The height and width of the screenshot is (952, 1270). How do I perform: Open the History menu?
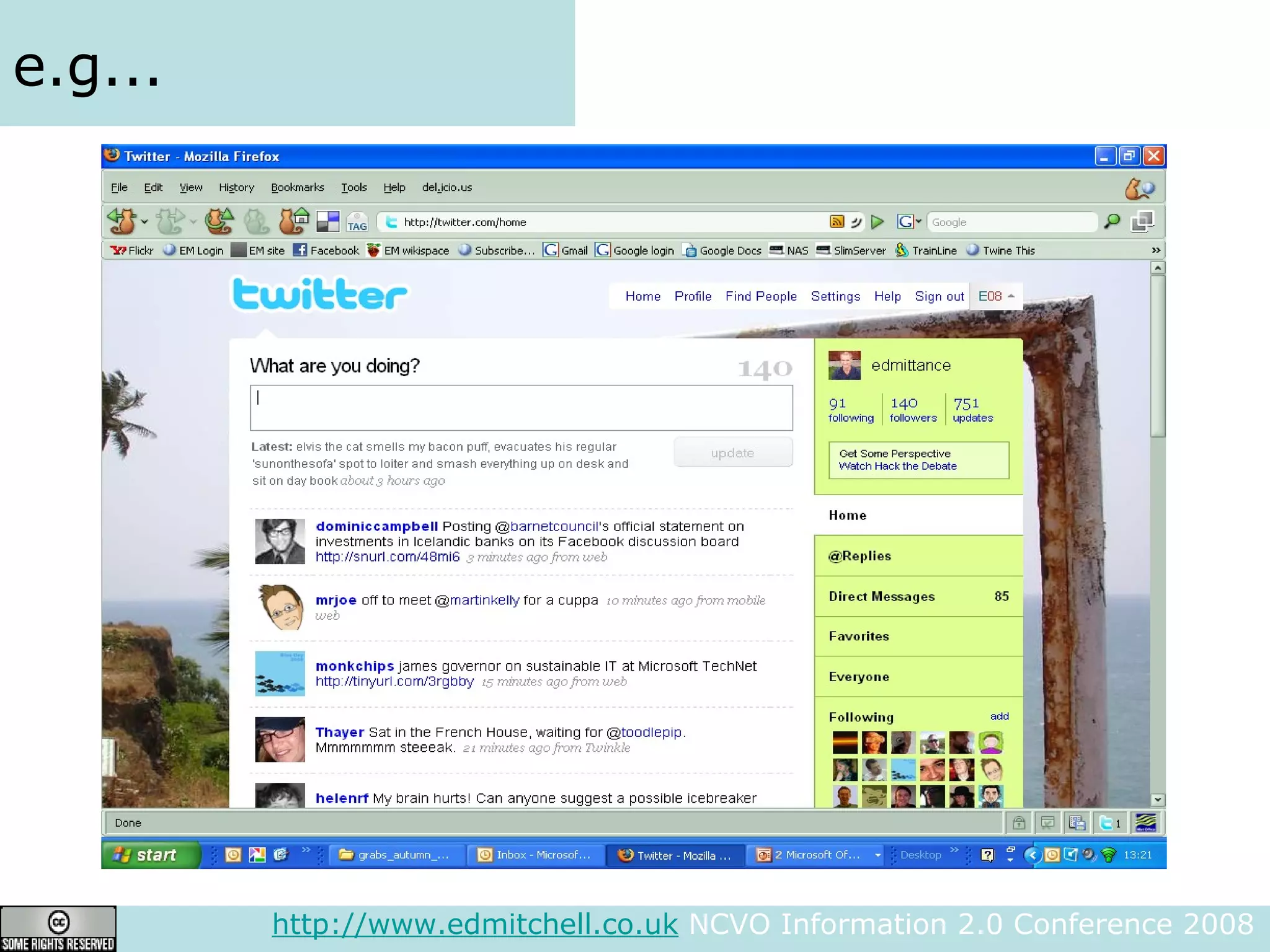tap(236, 187)
